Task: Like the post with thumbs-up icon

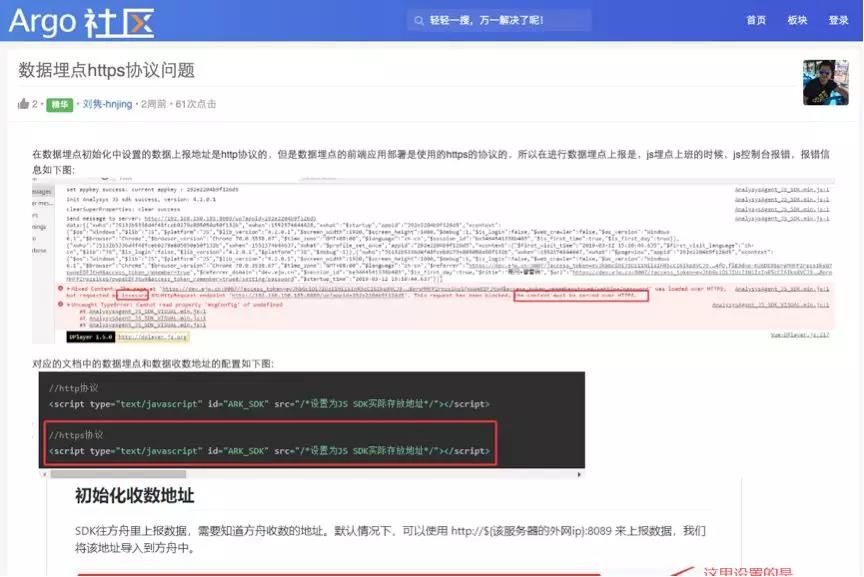Action: click(x=23, y=104)
